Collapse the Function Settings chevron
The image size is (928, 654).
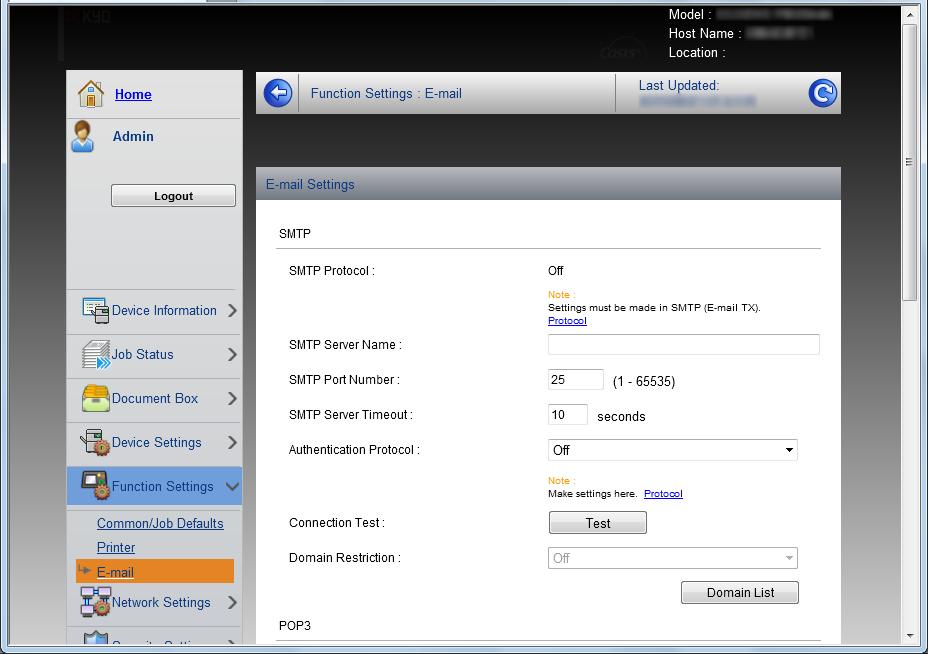click(x=233, y=486)
